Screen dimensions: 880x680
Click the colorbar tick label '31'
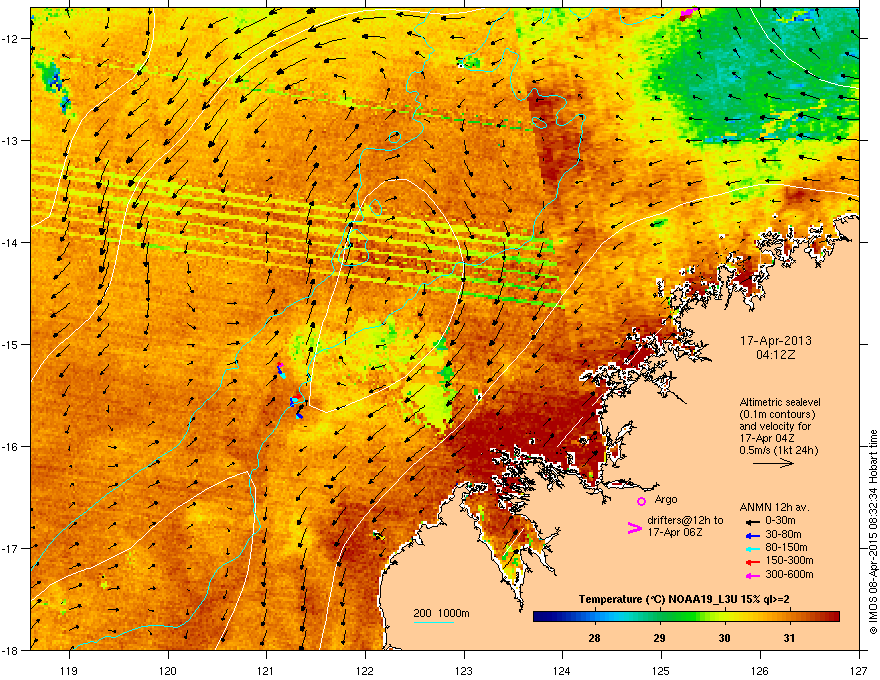point(790,638)
